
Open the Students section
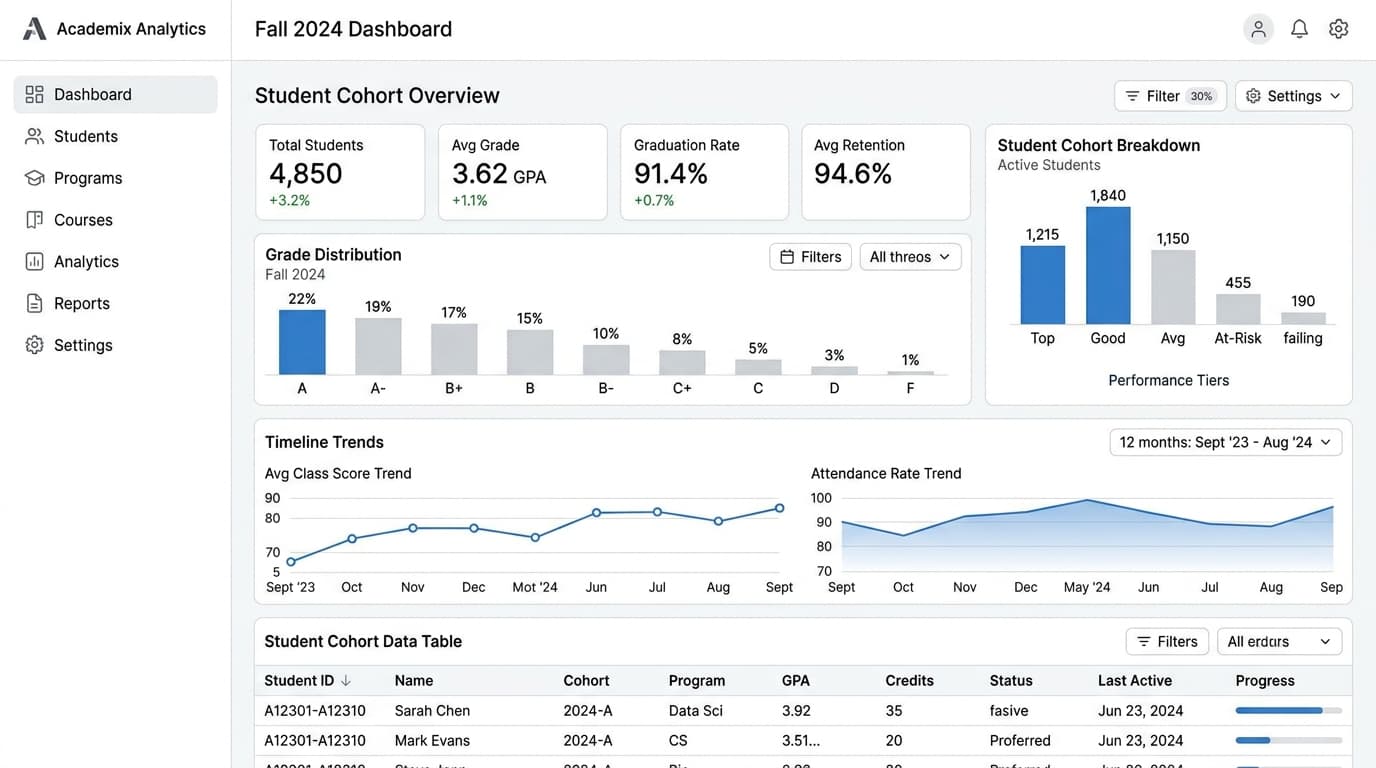[x=115, y=136]
